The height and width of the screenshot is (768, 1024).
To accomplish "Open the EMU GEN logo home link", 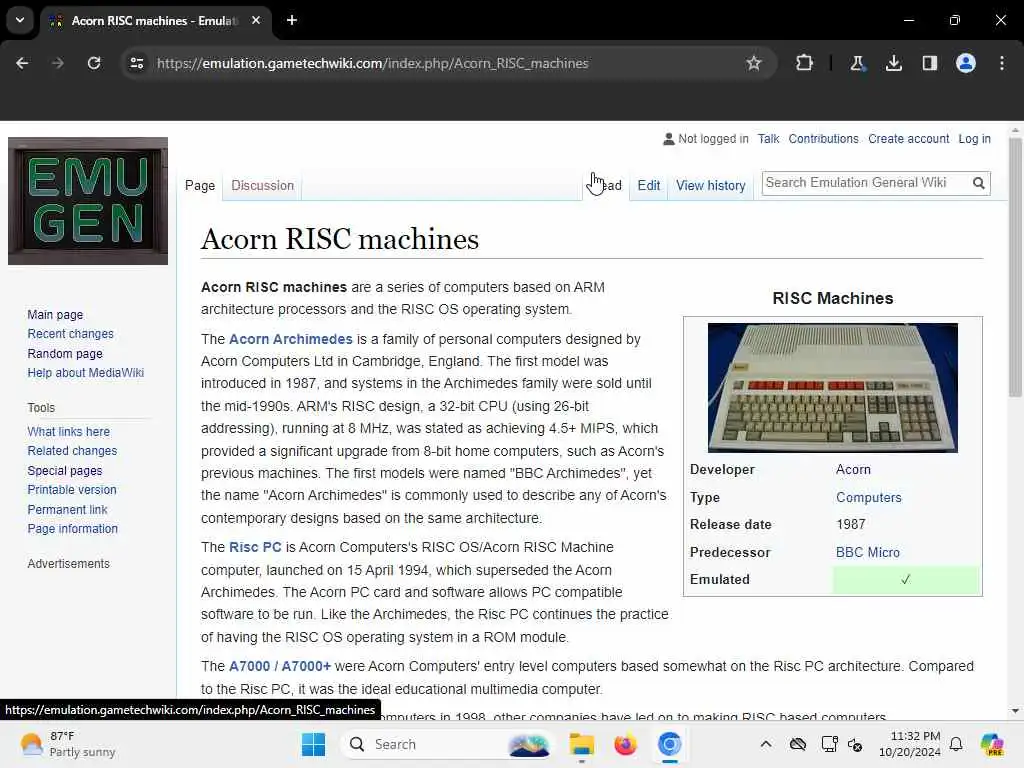I will click(88, 201).
